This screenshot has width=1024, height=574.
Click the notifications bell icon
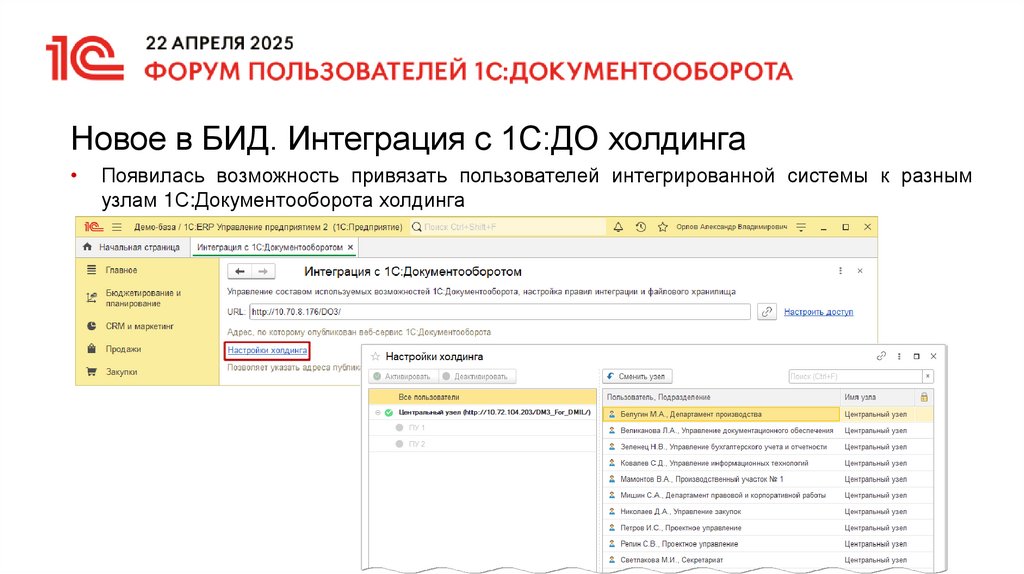(618, 227)
